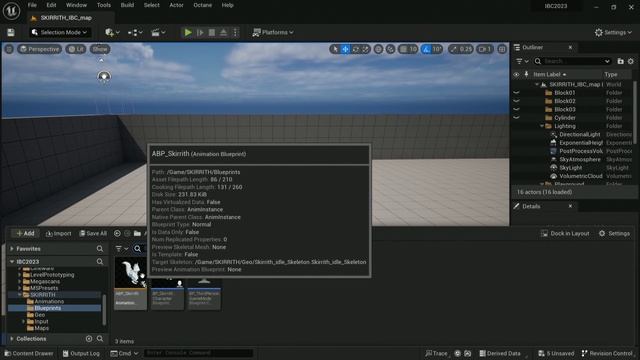Toggle visibility of Block02 folder
Viewport: 640px width, 360px height.
click(516, 101)
